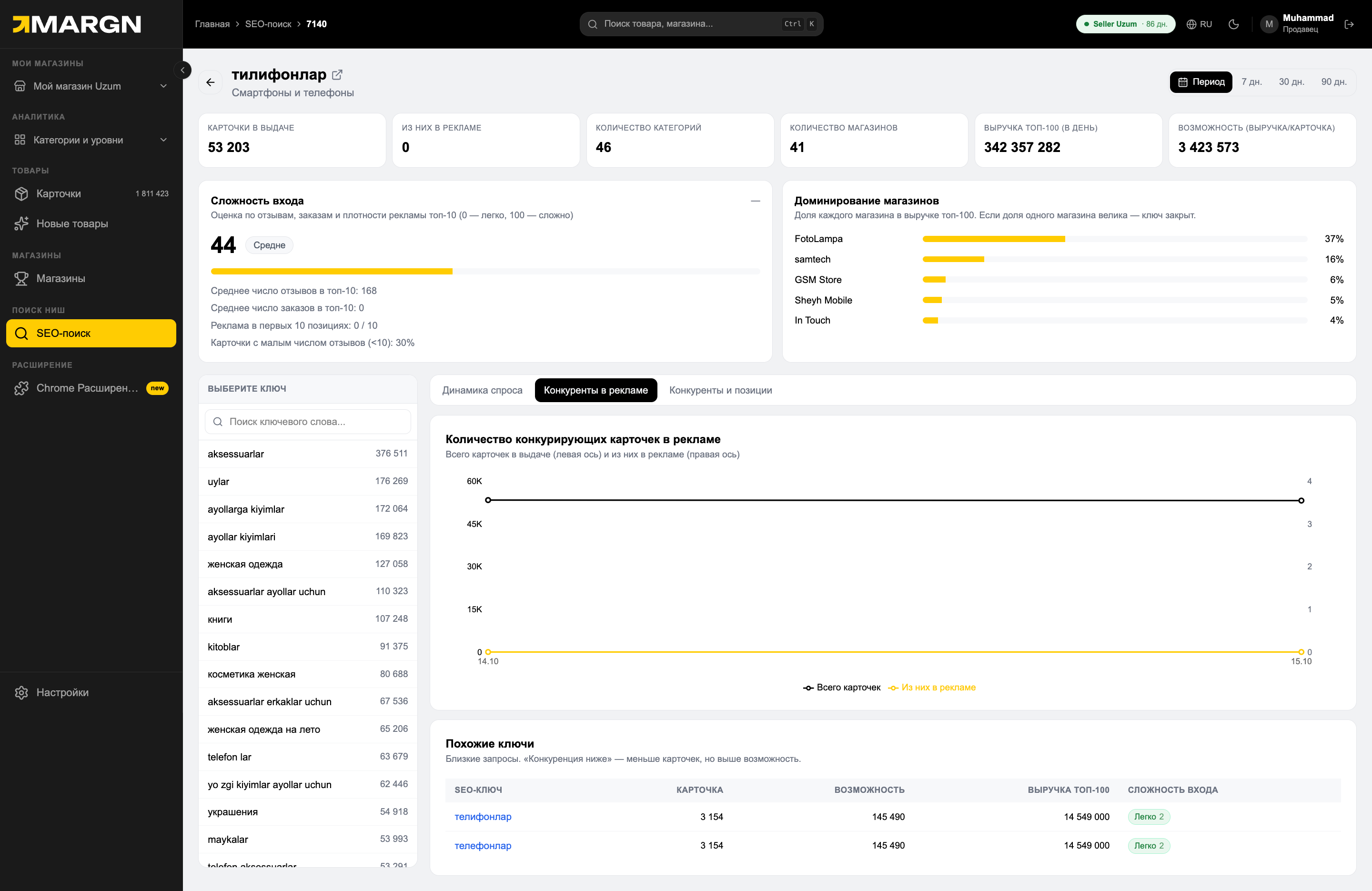Viewport: 1372px width, 891px height.
Task: Toggle Всего карточек legend series
Action: point(842,688)
